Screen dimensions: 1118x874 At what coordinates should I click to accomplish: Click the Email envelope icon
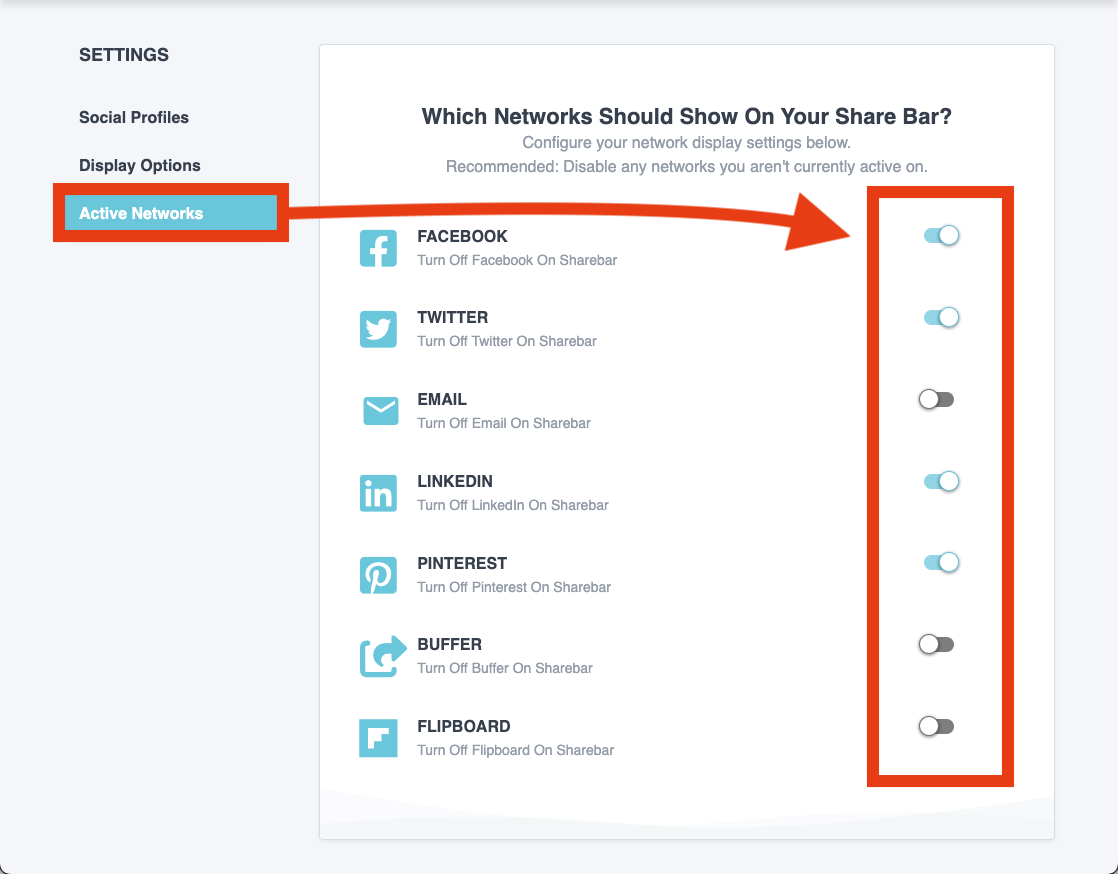pyautogui.click(x=381, y=411)
